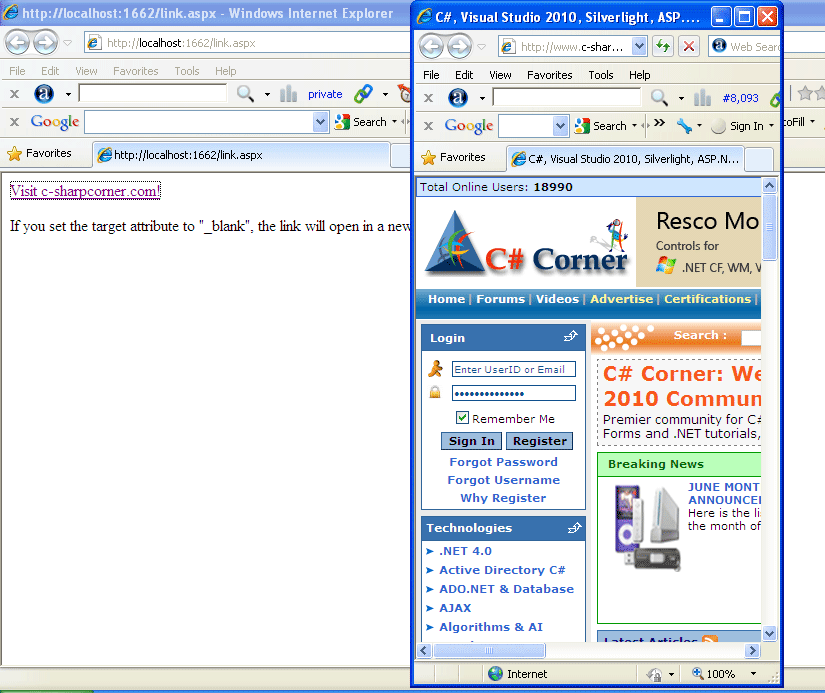Click Alexa search magnifier in C# Corner window

[x=659, y=97]
